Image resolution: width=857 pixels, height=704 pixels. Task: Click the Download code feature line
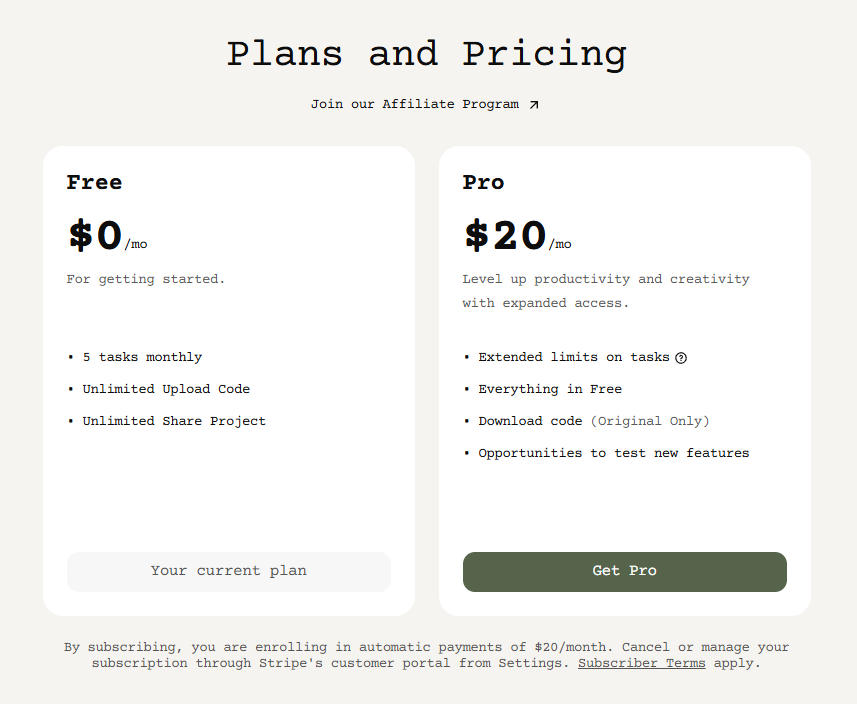point(593,421)
